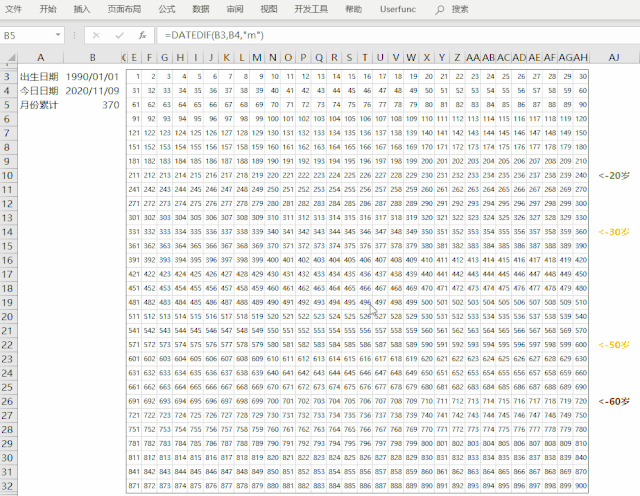This screenshot has width=640, height=496.
Task: Click the Select All corner triangle
Action: 10,57
